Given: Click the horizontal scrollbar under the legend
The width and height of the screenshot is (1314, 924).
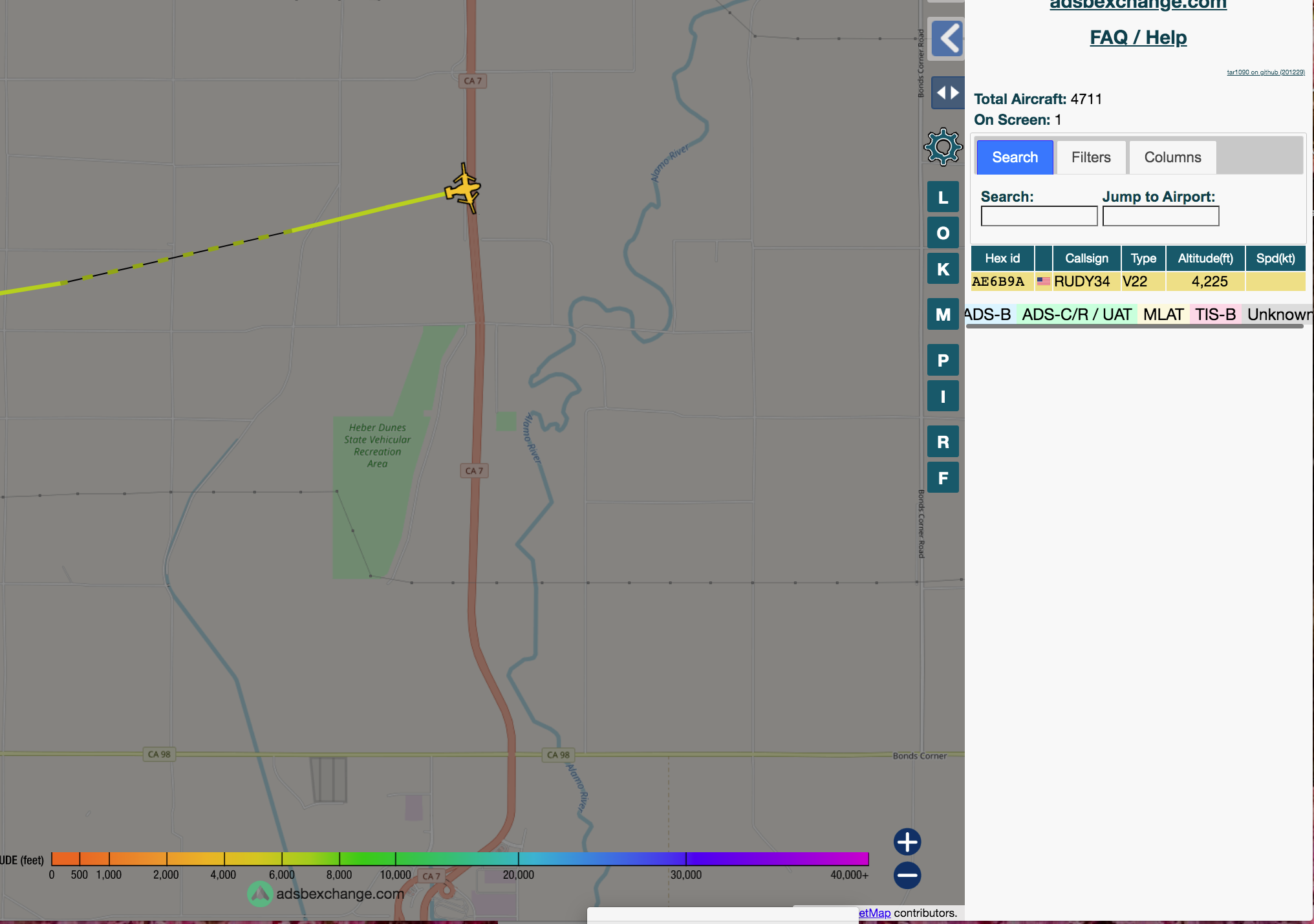Looking at the screenshot, I should pos(1135,327).
